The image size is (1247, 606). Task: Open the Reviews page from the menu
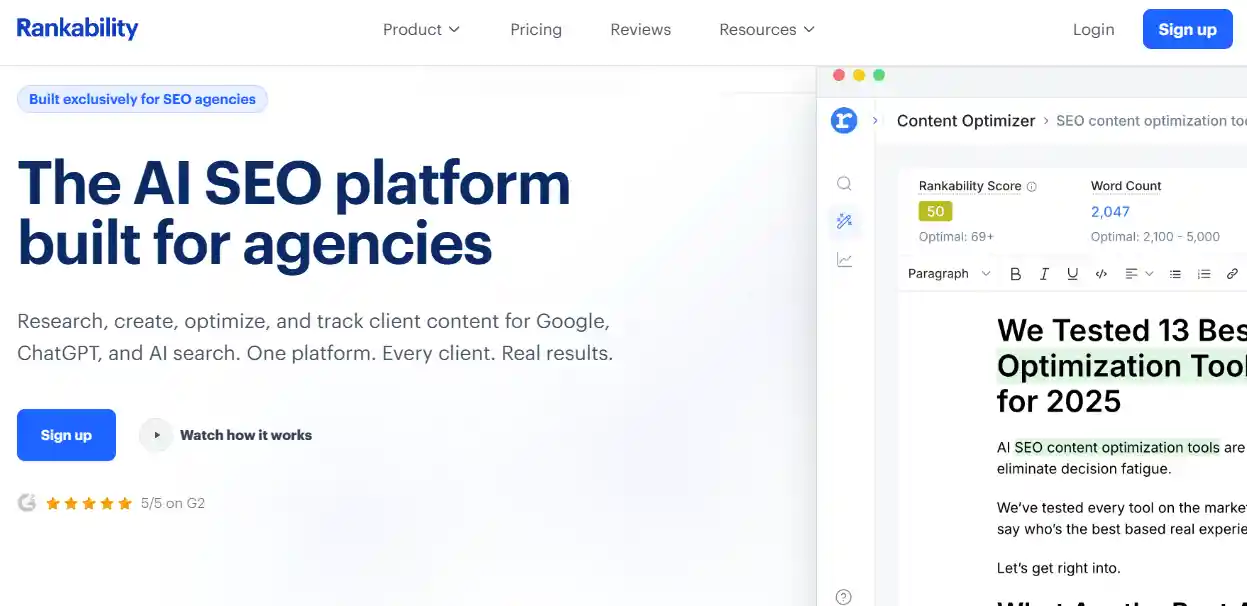640,29
